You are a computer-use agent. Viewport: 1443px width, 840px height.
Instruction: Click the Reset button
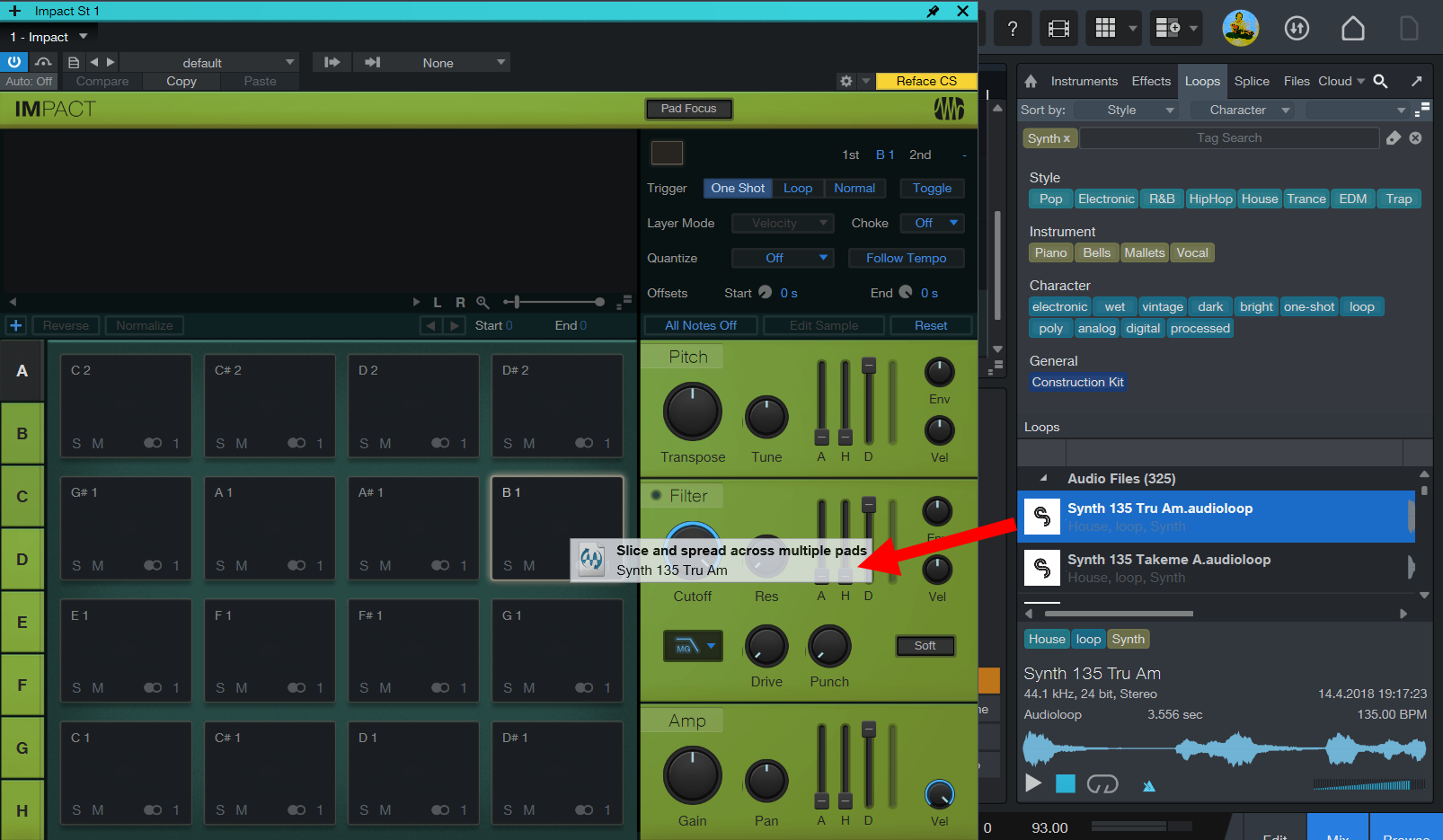tap(931, 325)
